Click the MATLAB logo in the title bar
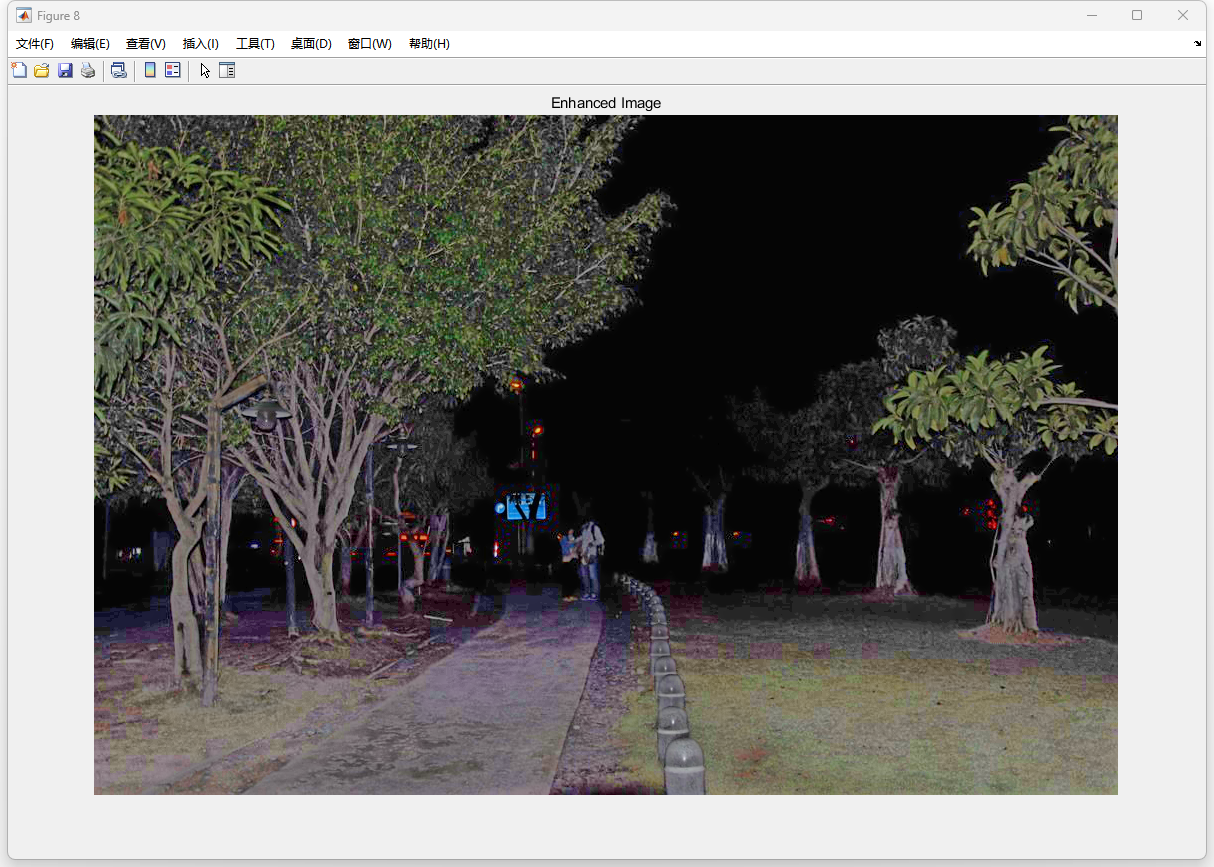Screen dimensions: 1214x867 [x=23, y=15]
